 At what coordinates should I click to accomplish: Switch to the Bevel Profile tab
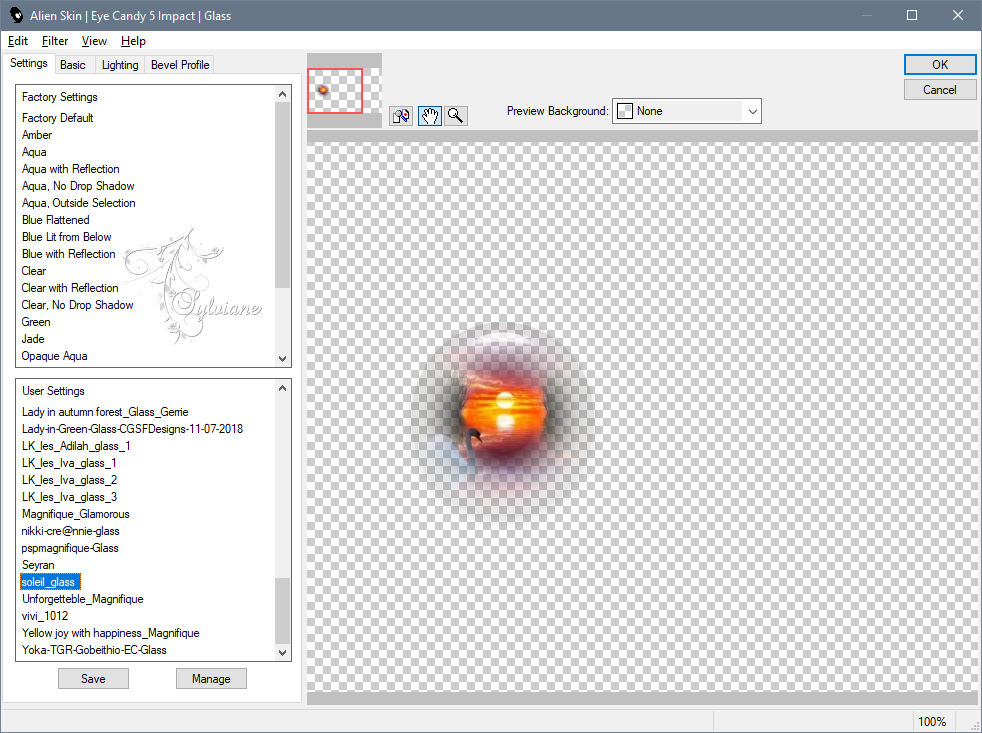180,65
